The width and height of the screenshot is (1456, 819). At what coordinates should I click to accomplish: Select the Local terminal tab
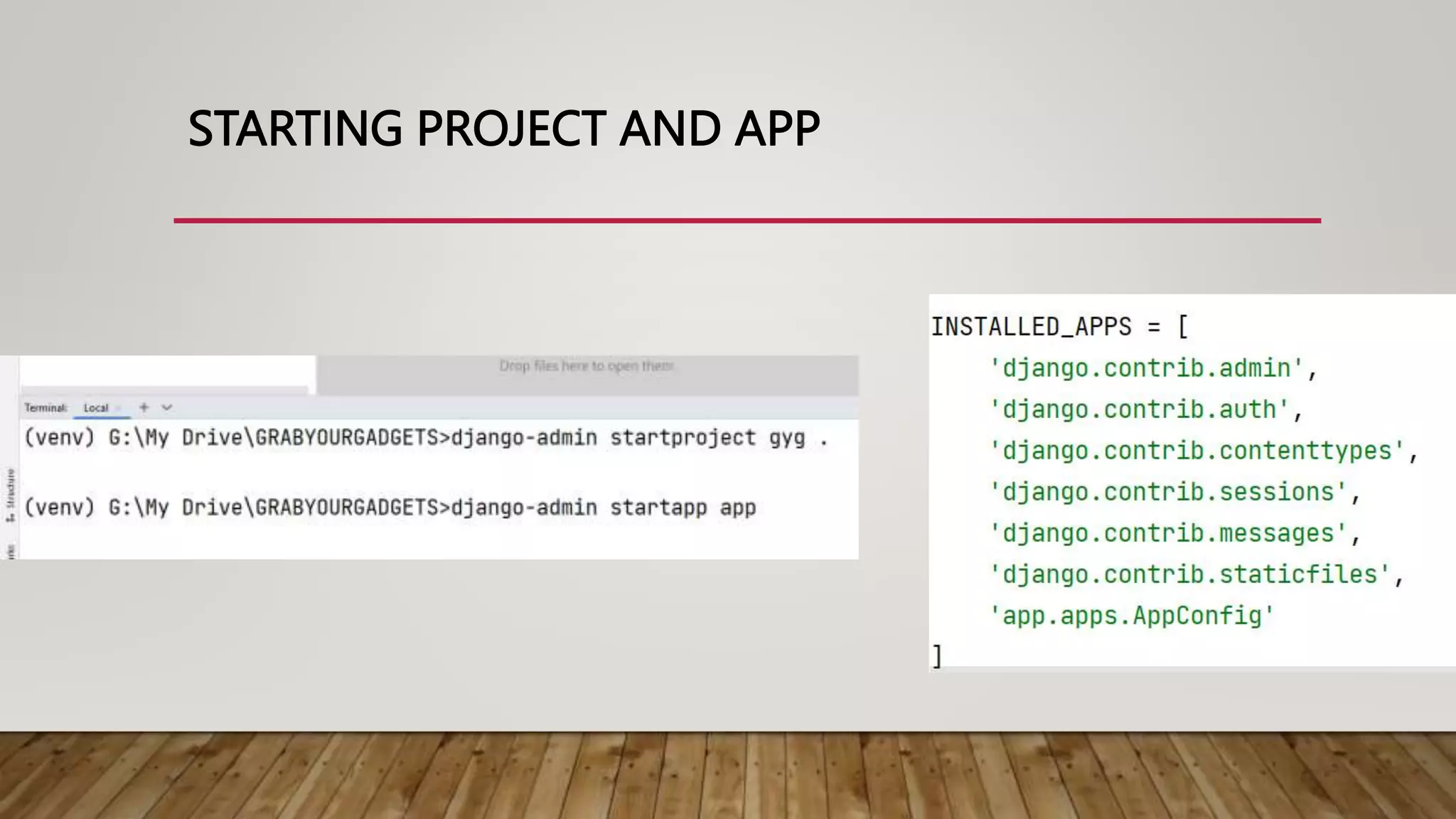coord(96,408)
